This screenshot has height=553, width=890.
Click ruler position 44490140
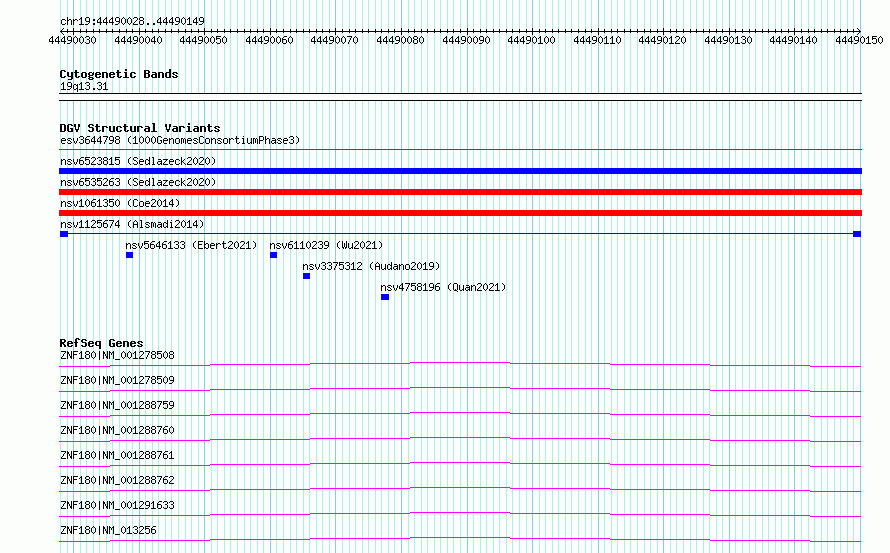pos(794,40)
